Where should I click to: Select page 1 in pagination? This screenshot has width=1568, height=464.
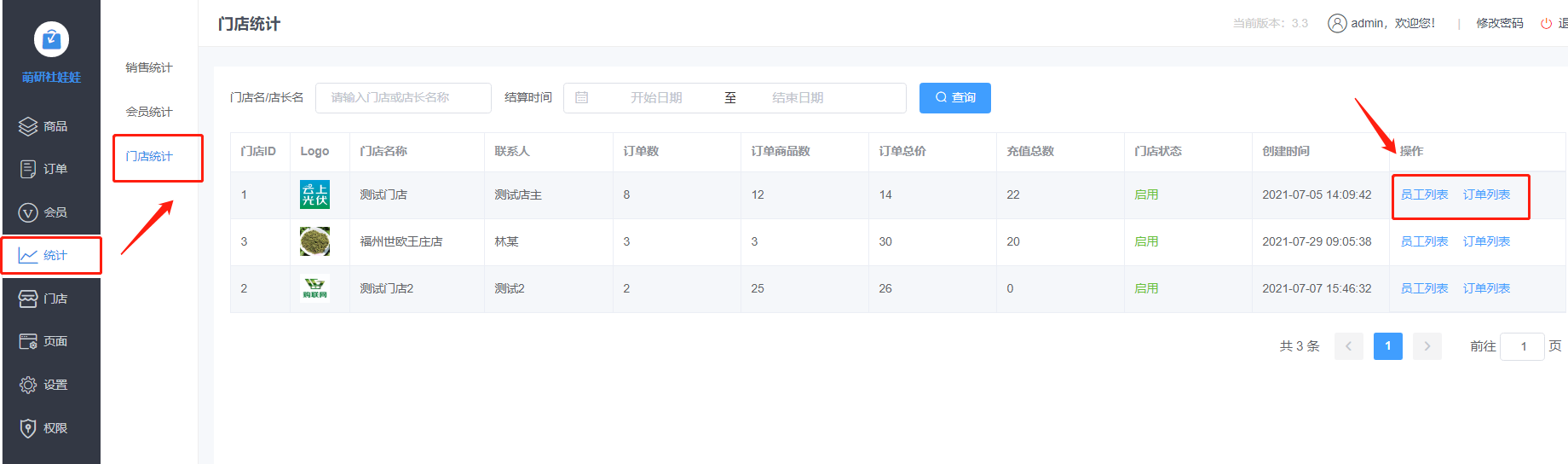[x=1387, y=345]
